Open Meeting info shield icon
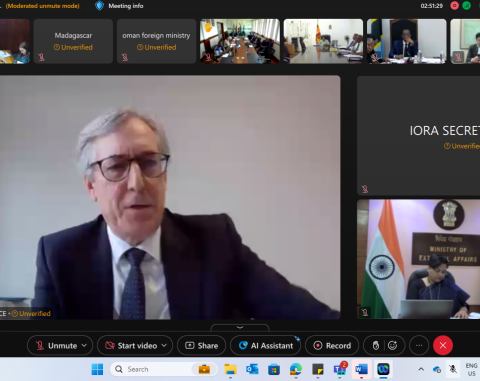Viewport: 480px width, 381px height. click(x=99, y=6)
